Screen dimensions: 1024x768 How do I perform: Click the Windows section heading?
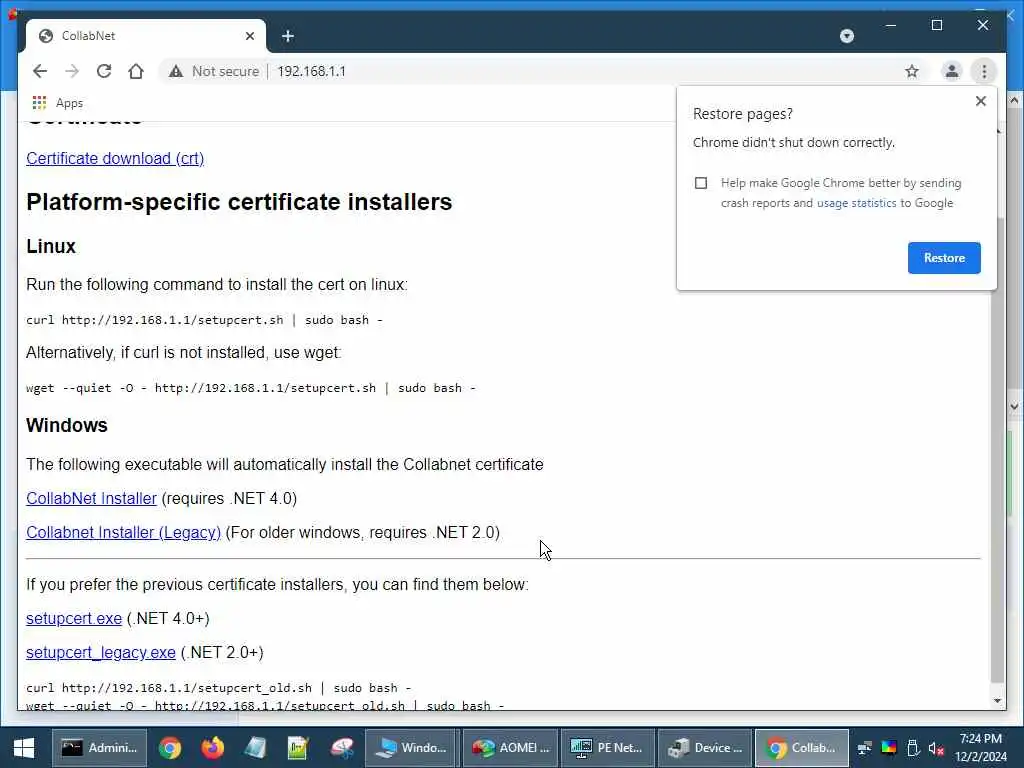click(x=67, y=425)
